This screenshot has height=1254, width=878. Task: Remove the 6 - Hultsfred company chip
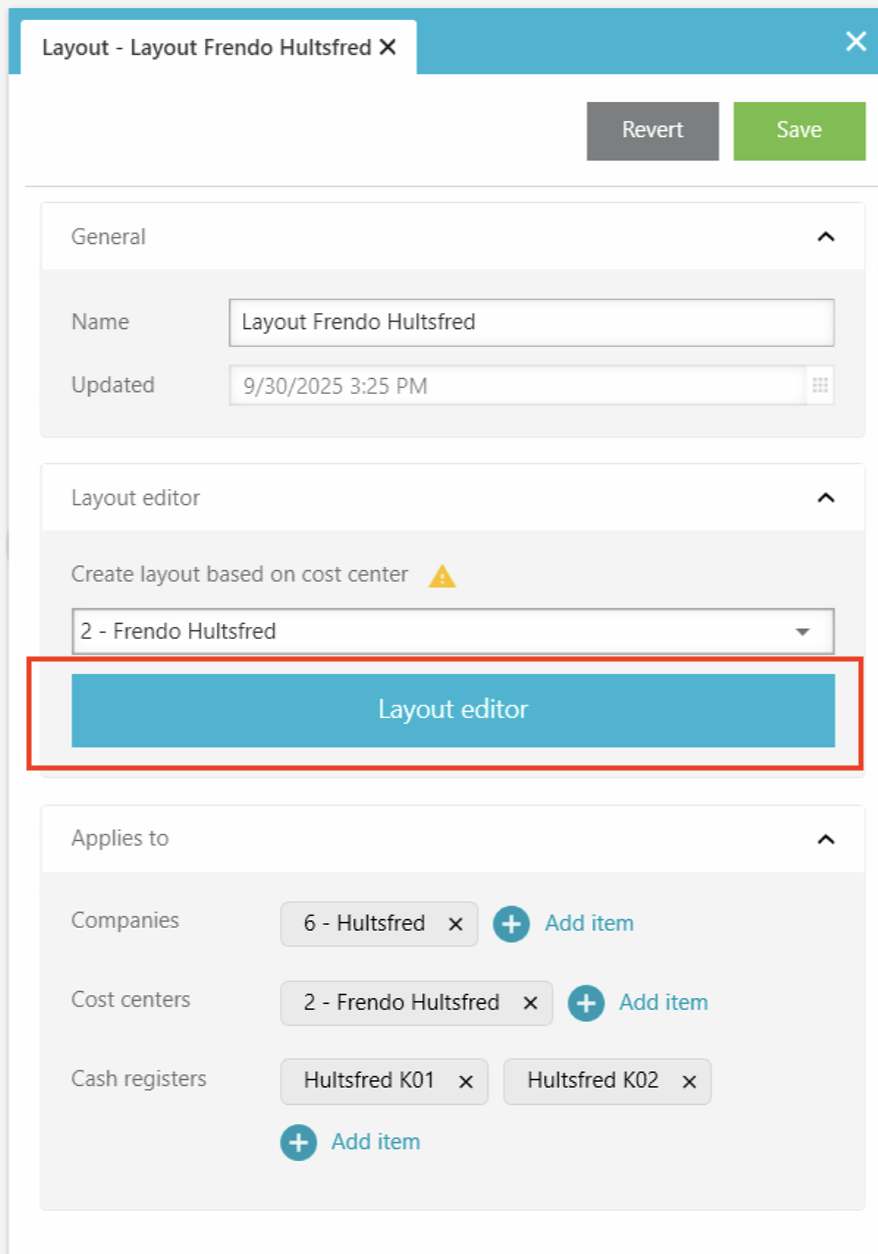[455, 924]
